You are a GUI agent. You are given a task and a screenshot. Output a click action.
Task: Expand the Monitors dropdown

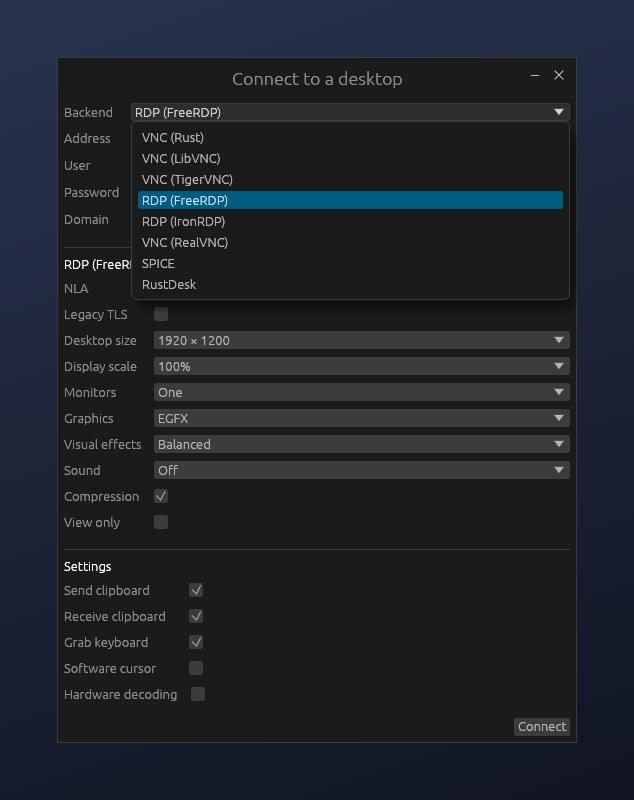[x=362, y=392]
